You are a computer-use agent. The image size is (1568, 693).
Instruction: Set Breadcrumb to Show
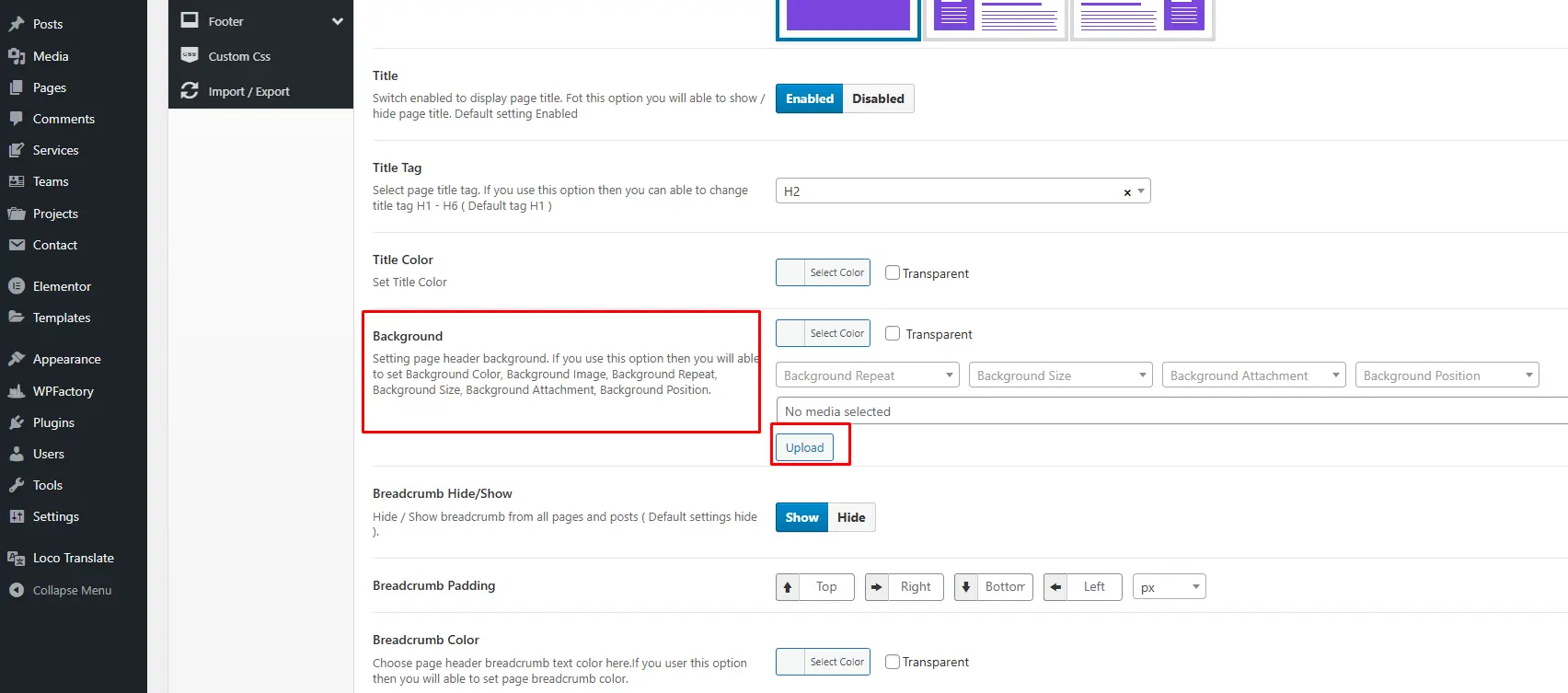[x=802, y=517]
